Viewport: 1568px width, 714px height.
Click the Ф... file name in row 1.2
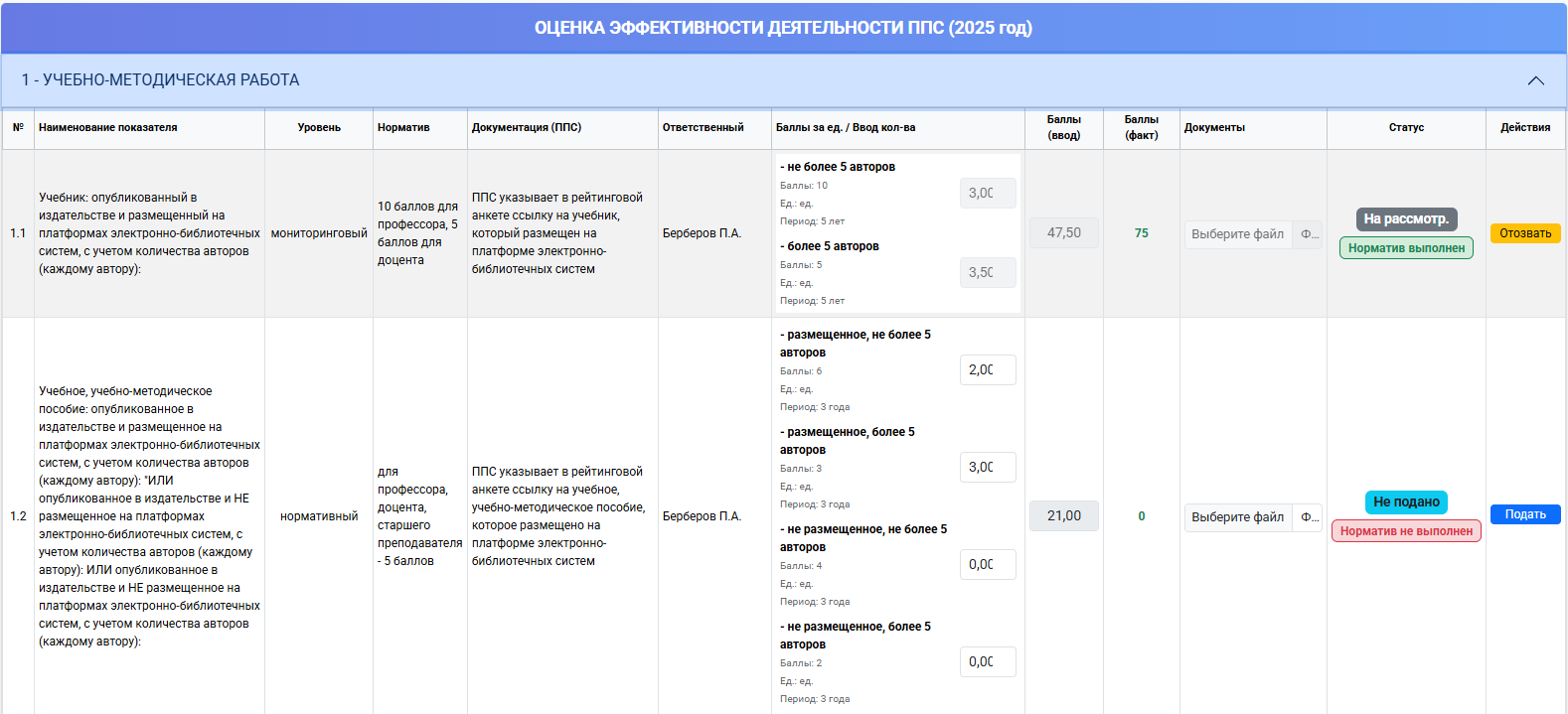pyautogui.click(x=1309, y=517)
